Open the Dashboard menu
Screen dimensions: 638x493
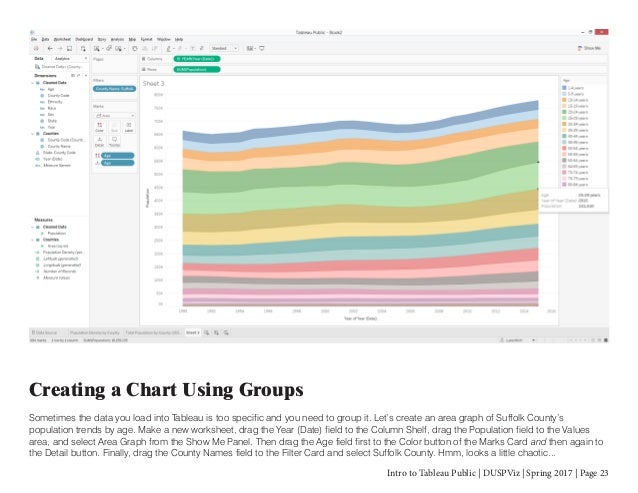pos(84,39)
